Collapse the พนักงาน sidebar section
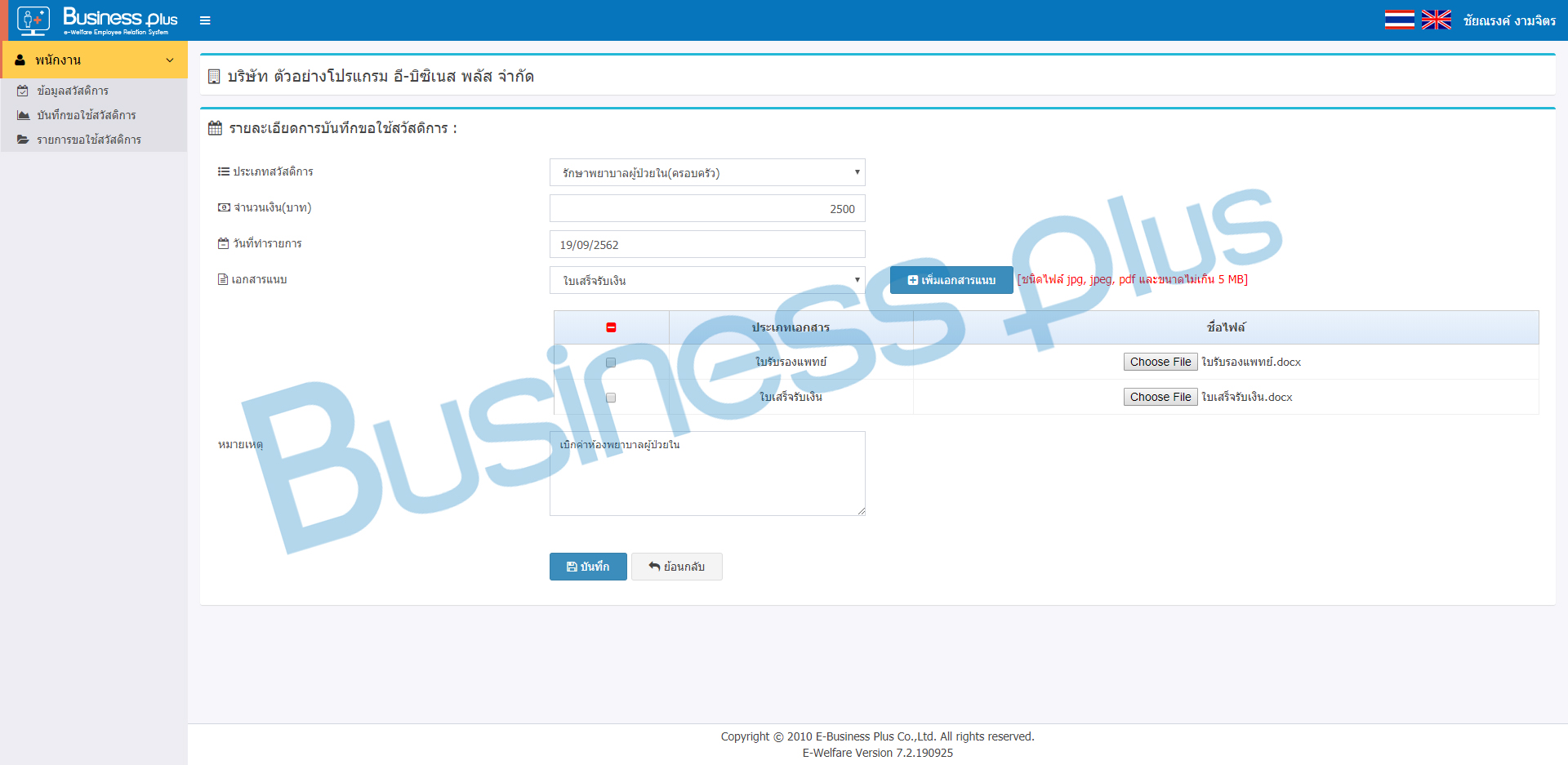 pyautogui.click(x=94, y=60)
